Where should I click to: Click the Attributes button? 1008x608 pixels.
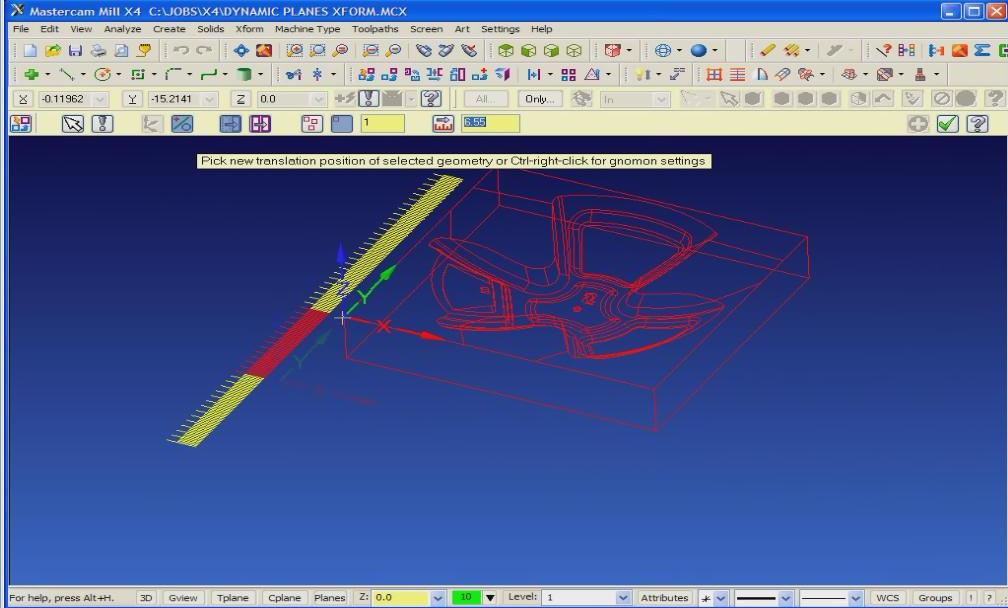click(664, 598)
